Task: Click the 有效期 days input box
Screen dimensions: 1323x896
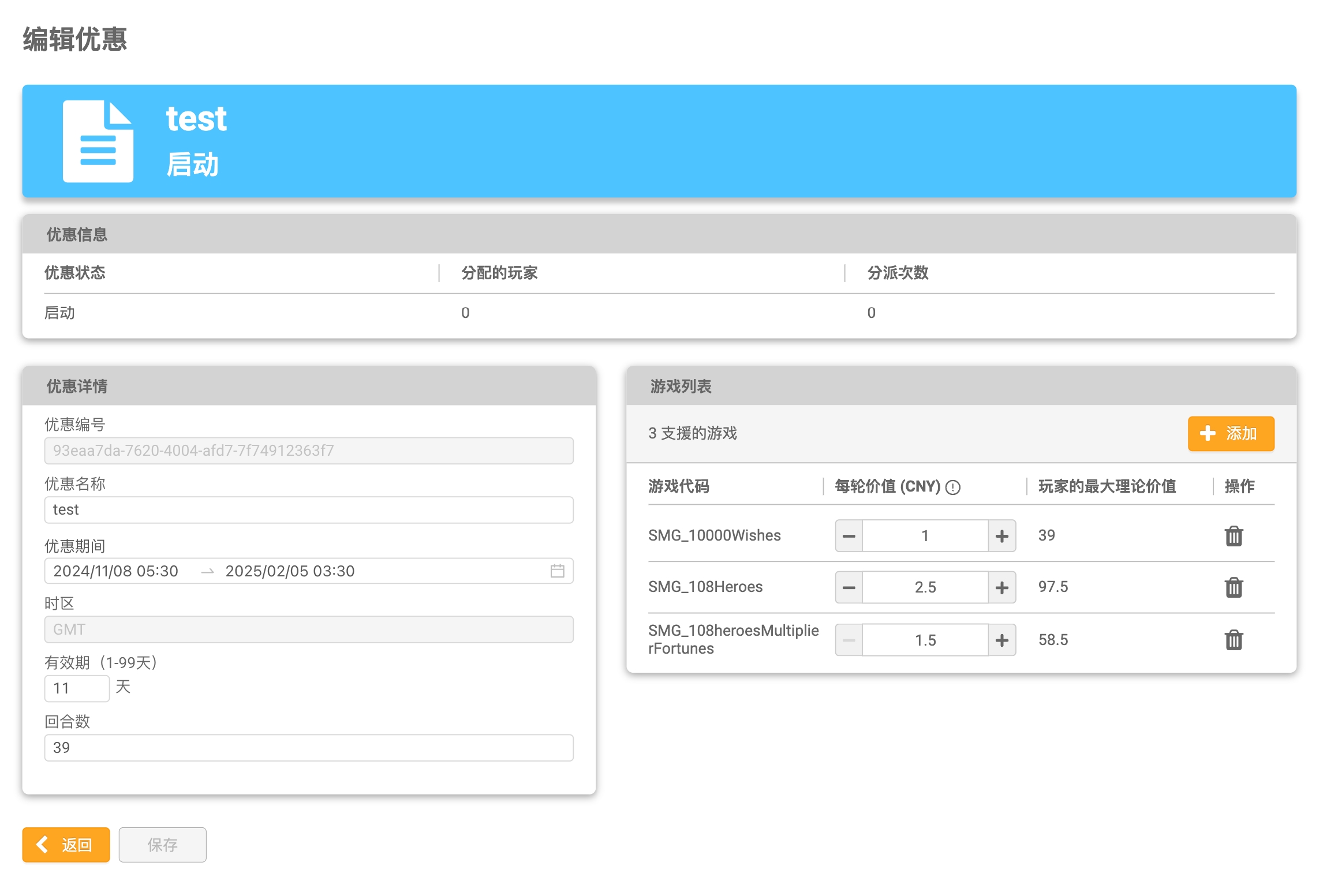Action: (76, 688)
